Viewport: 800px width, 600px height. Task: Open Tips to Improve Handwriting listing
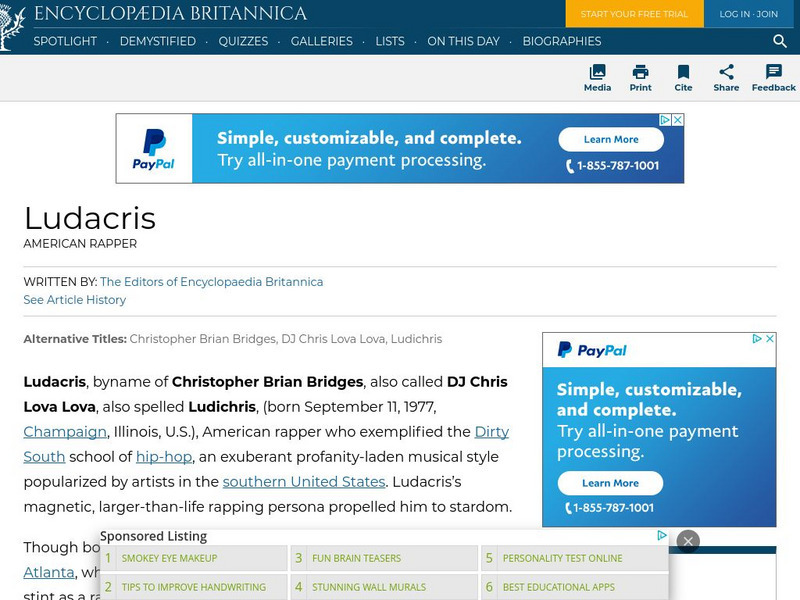194,587
